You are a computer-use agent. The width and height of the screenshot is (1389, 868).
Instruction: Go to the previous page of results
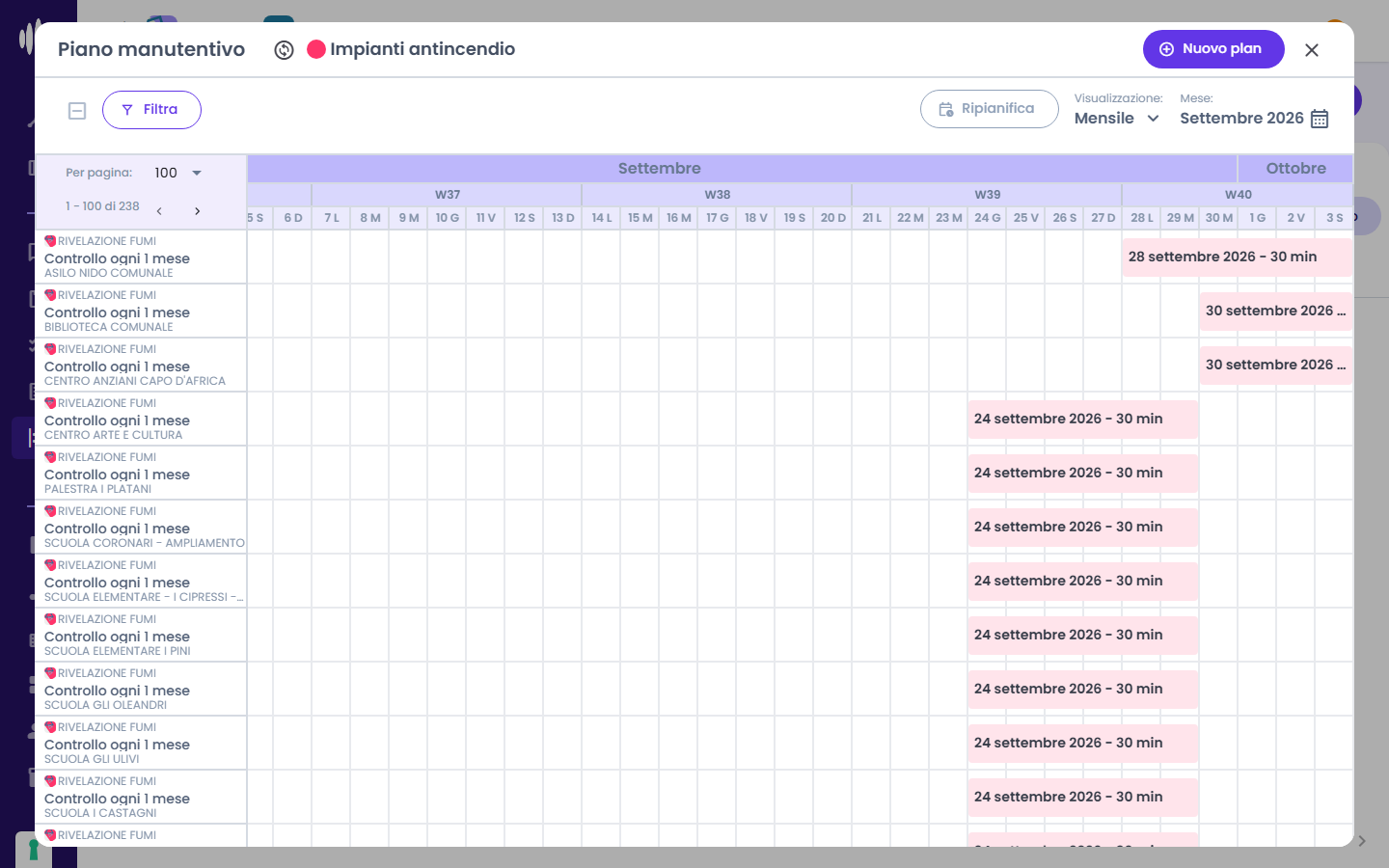[x=159, y=210]
